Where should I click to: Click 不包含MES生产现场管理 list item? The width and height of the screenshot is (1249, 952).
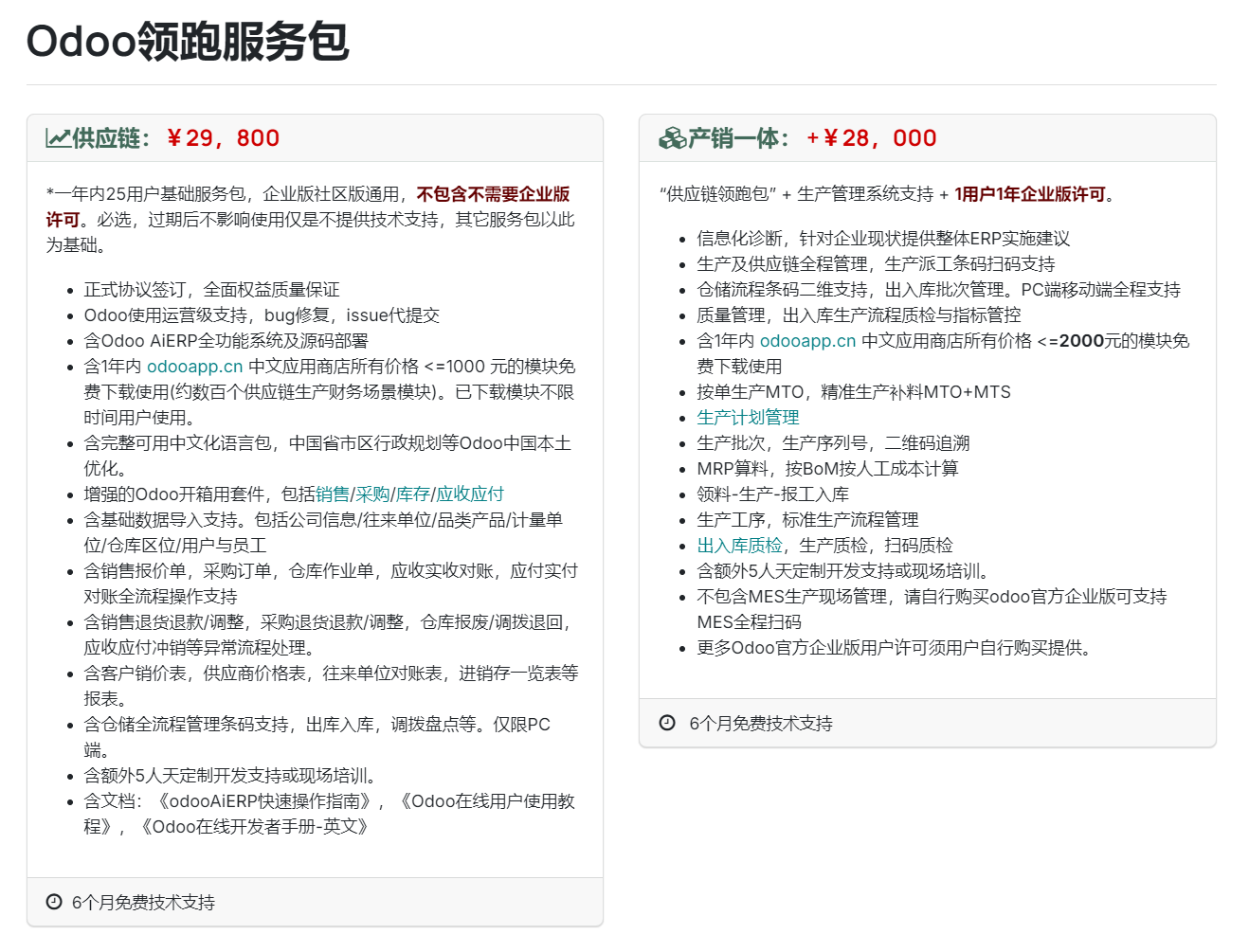pyautogui.click(x=932, y=609)
